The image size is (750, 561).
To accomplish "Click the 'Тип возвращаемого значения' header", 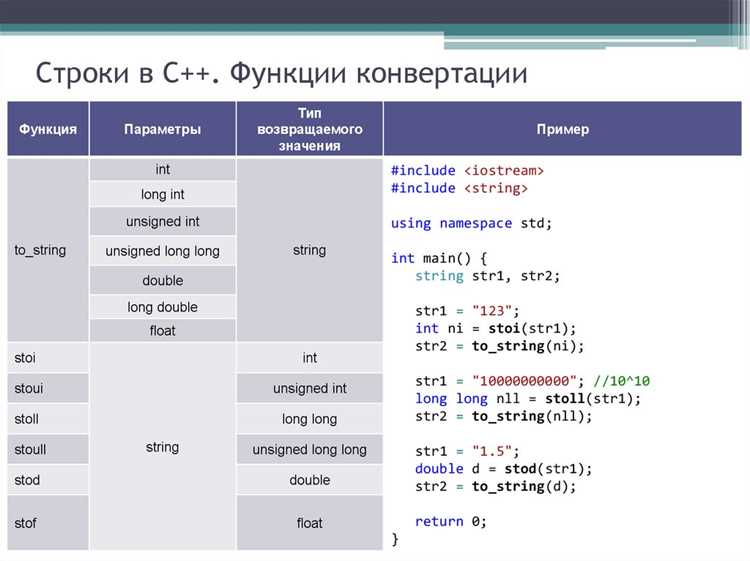I will pos(309,129).
